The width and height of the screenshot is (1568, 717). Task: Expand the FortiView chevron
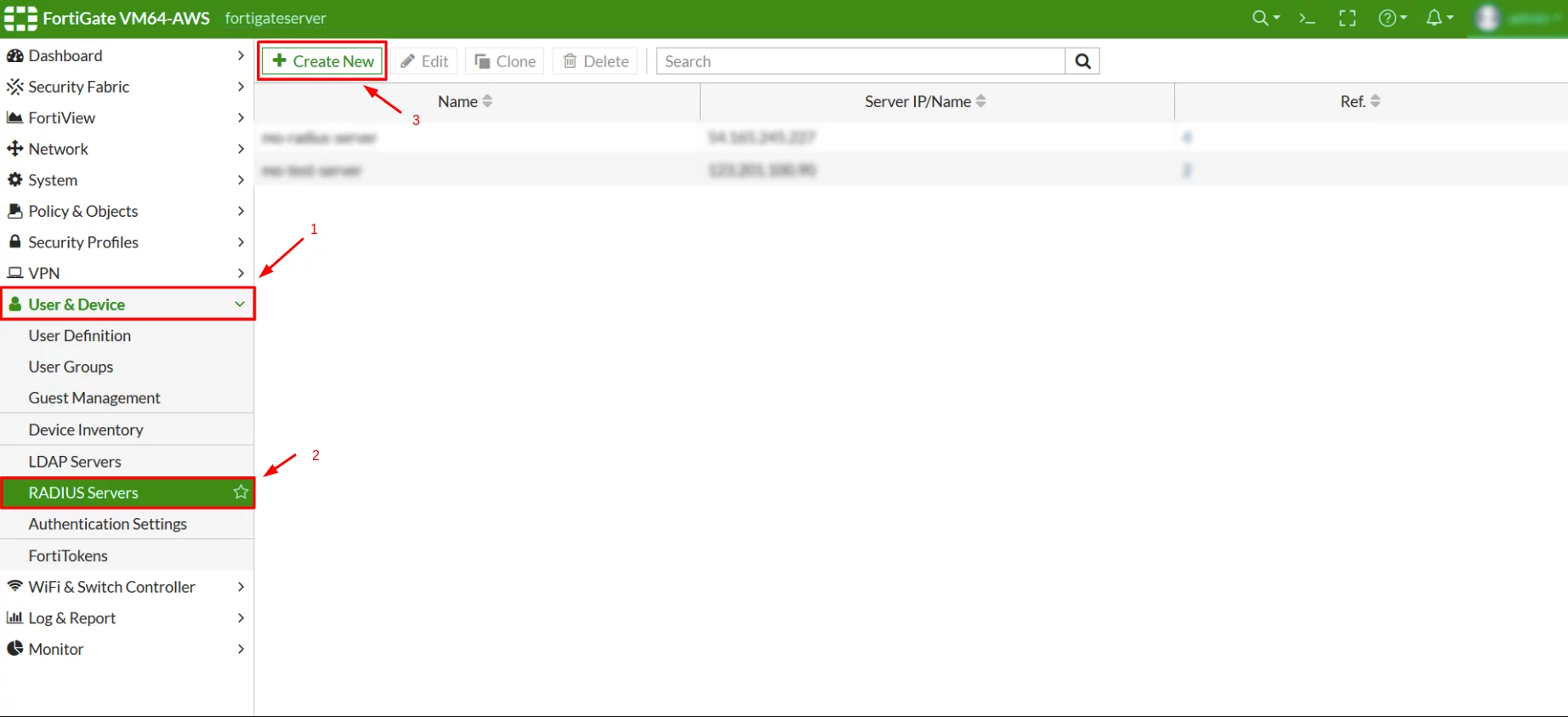[x=241, y=117]
